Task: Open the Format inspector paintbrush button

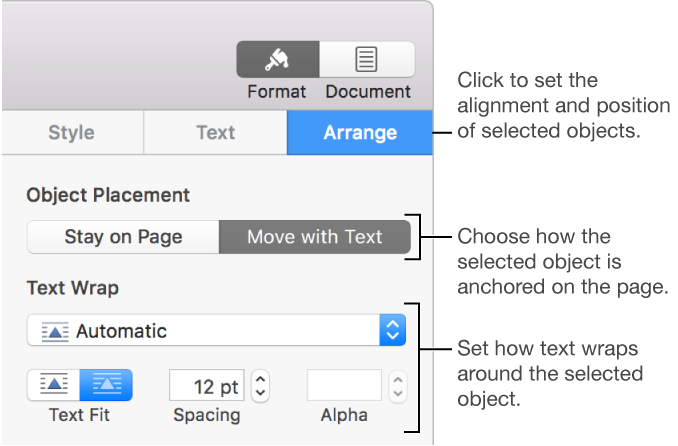Action: [x=278, y=60]
